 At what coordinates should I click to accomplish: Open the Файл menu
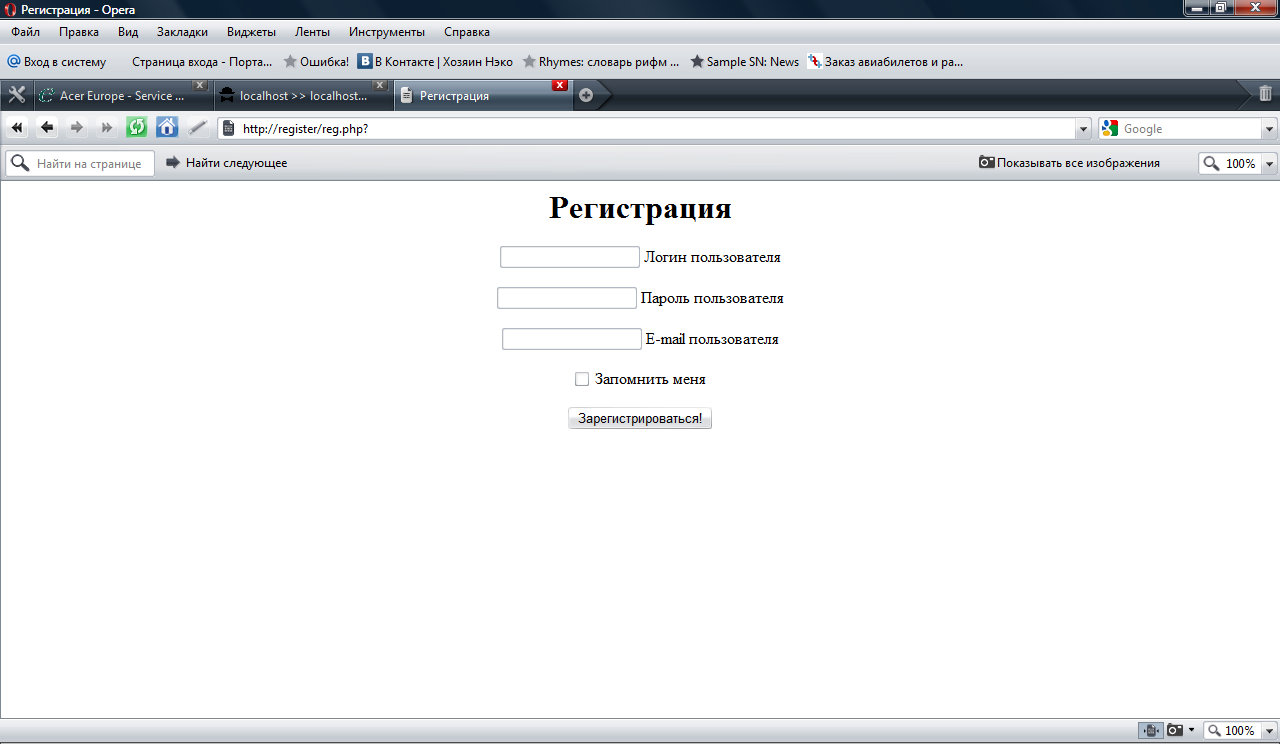click(25, 32)
